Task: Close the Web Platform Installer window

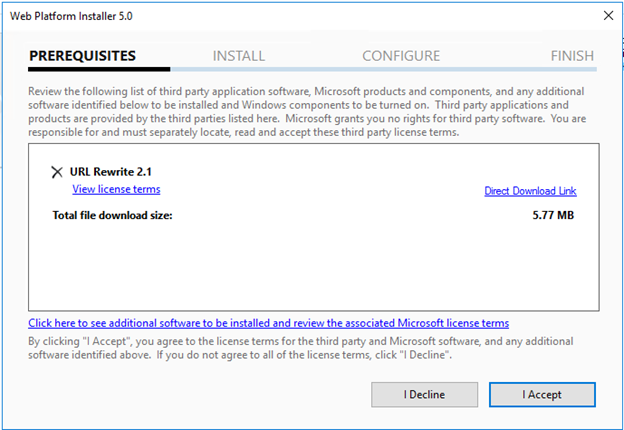Action: [607, 15]
